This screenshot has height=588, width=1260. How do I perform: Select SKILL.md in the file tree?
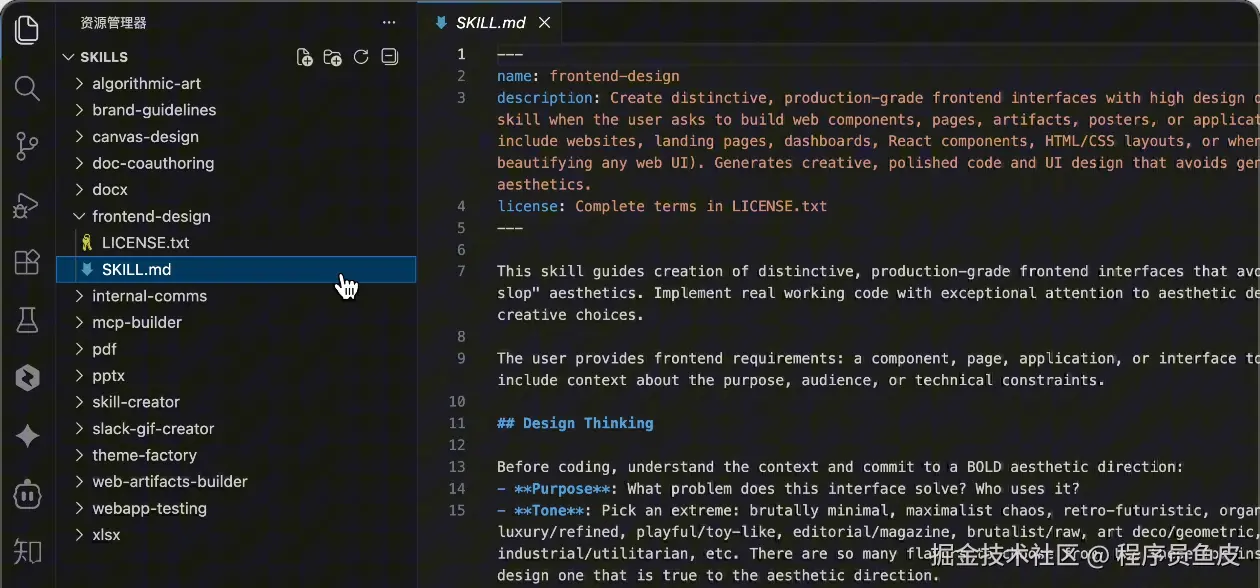tap(137, 269)
